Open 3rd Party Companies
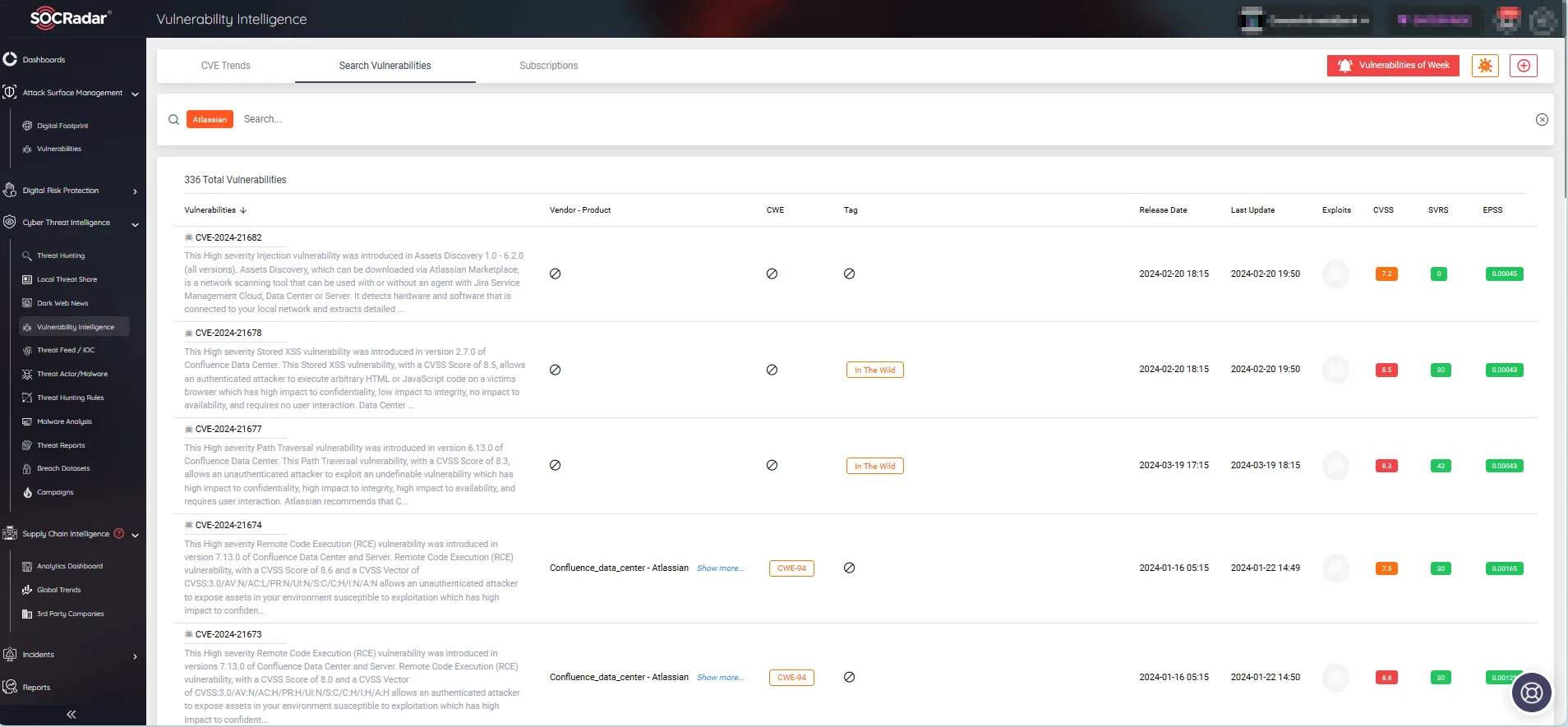 [70, 614]
